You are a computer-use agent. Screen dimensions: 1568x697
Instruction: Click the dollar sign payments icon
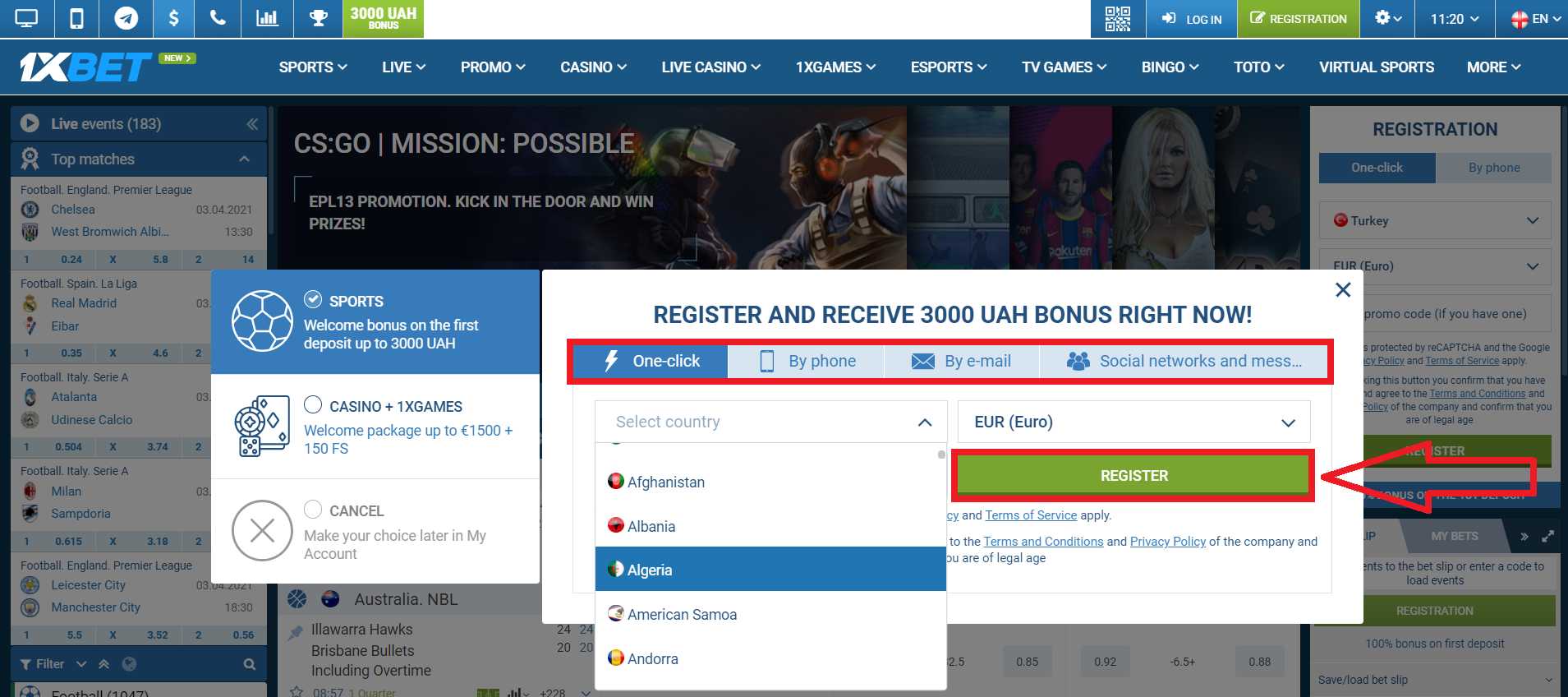(173, 18)
